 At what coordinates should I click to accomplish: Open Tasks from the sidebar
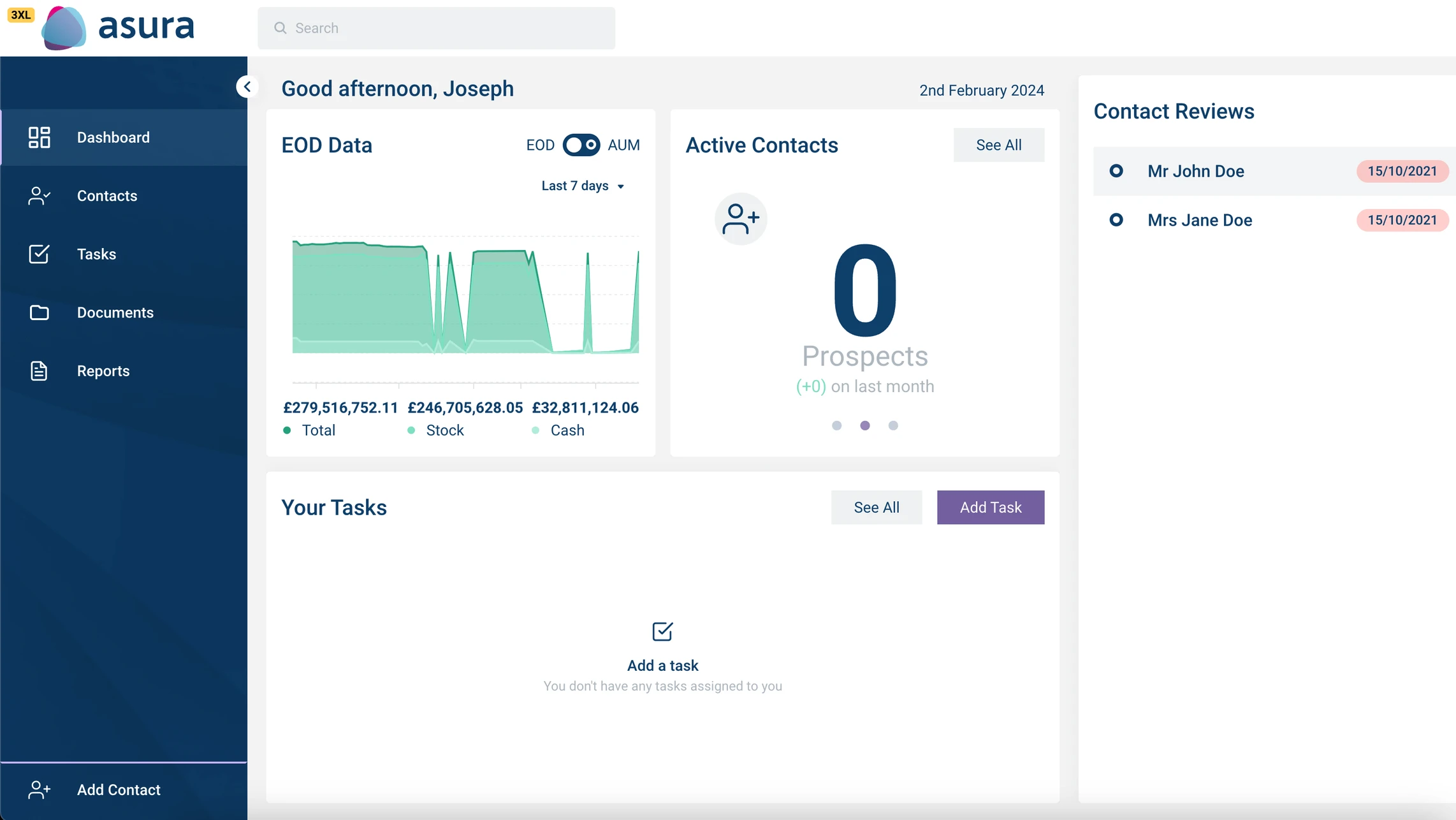click(124, 254)
